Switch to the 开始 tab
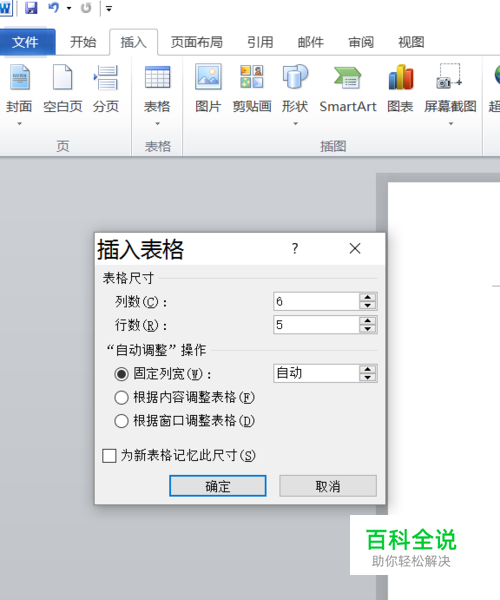The image size is (500, 600). coord(83,42)
